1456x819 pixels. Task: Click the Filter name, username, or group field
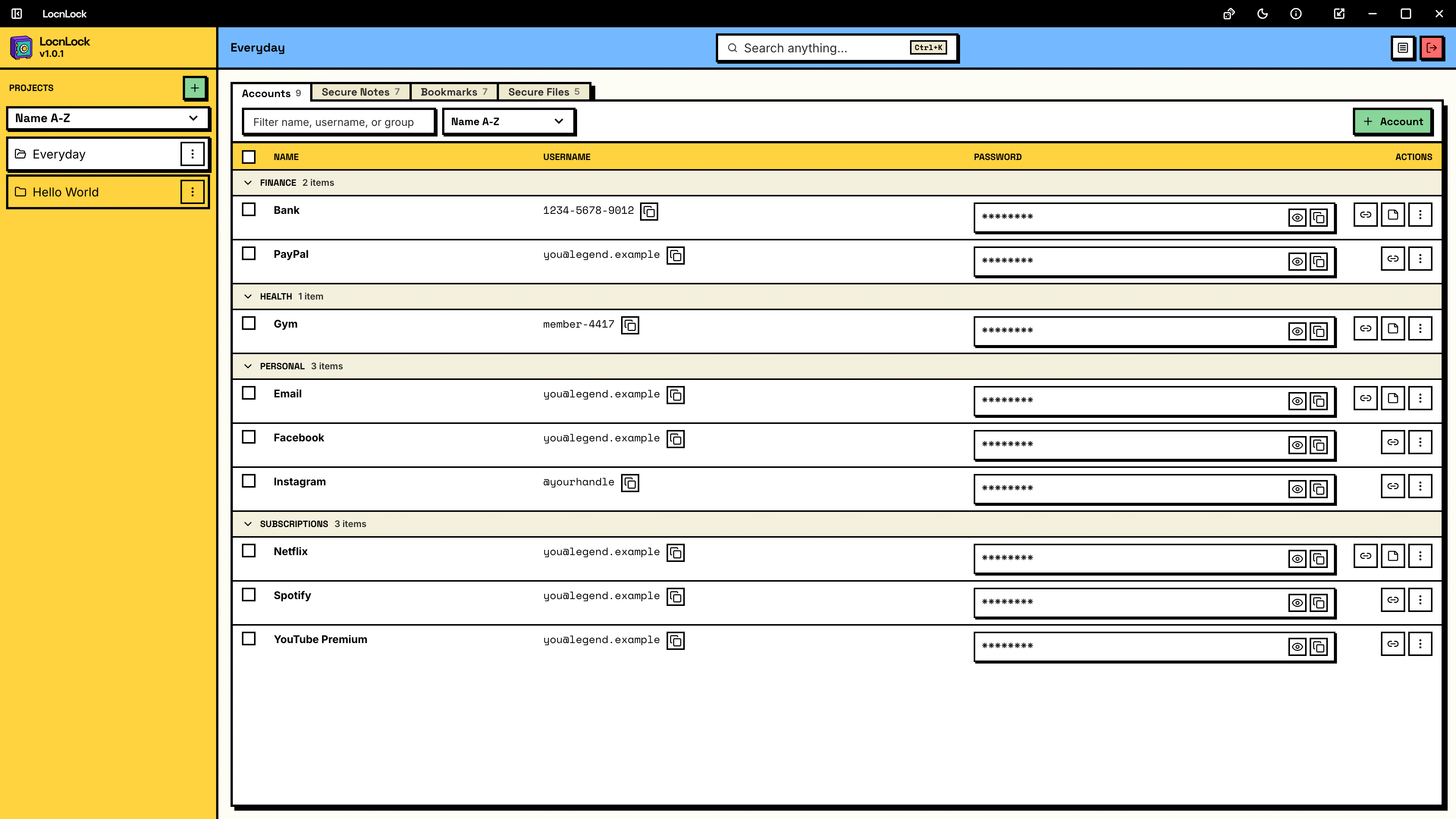point(339,122)
